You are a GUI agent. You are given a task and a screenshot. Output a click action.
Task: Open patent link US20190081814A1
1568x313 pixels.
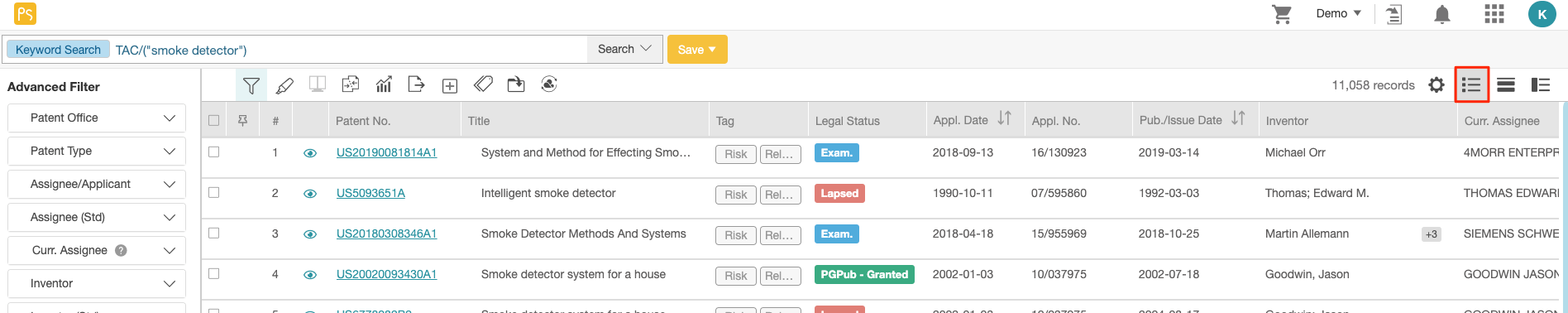point(386,152)
